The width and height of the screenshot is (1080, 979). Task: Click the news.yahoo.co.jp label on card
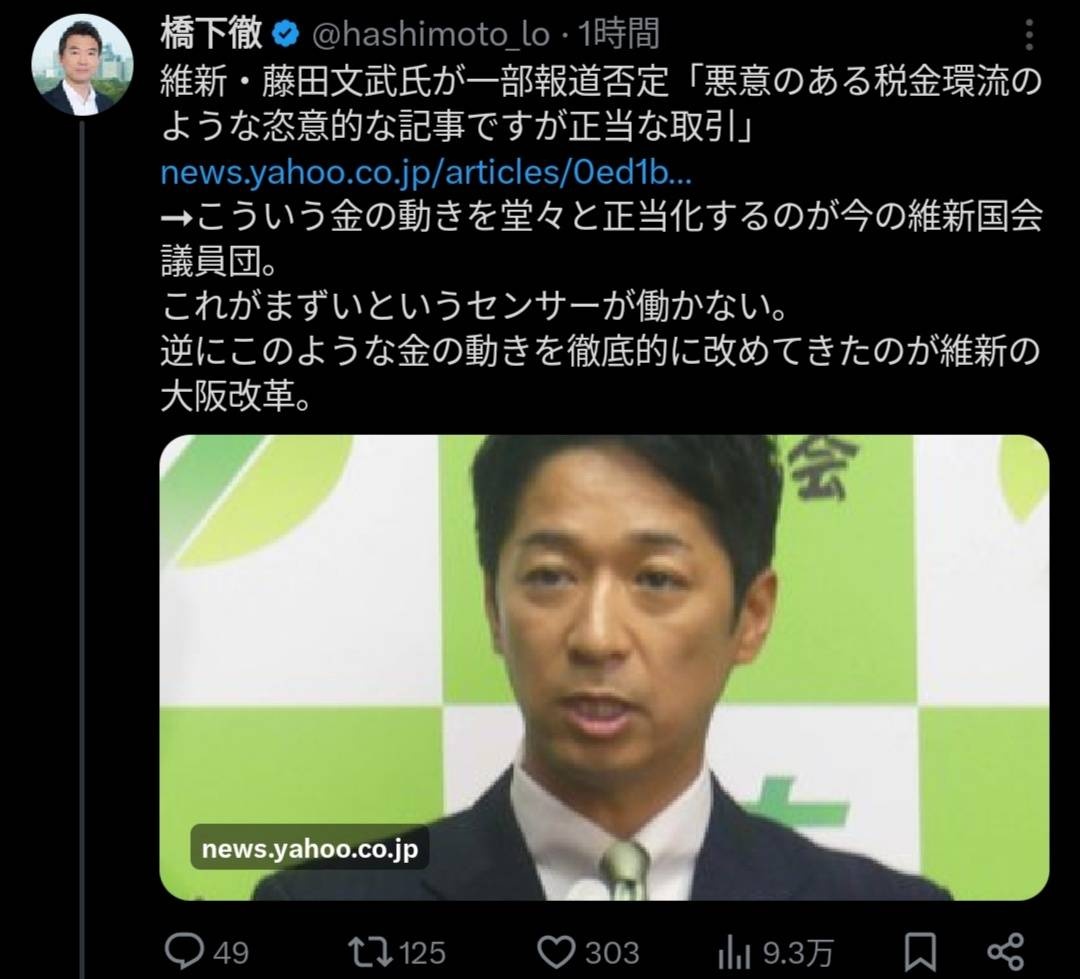pyautogui.click(x=310, y=847)
